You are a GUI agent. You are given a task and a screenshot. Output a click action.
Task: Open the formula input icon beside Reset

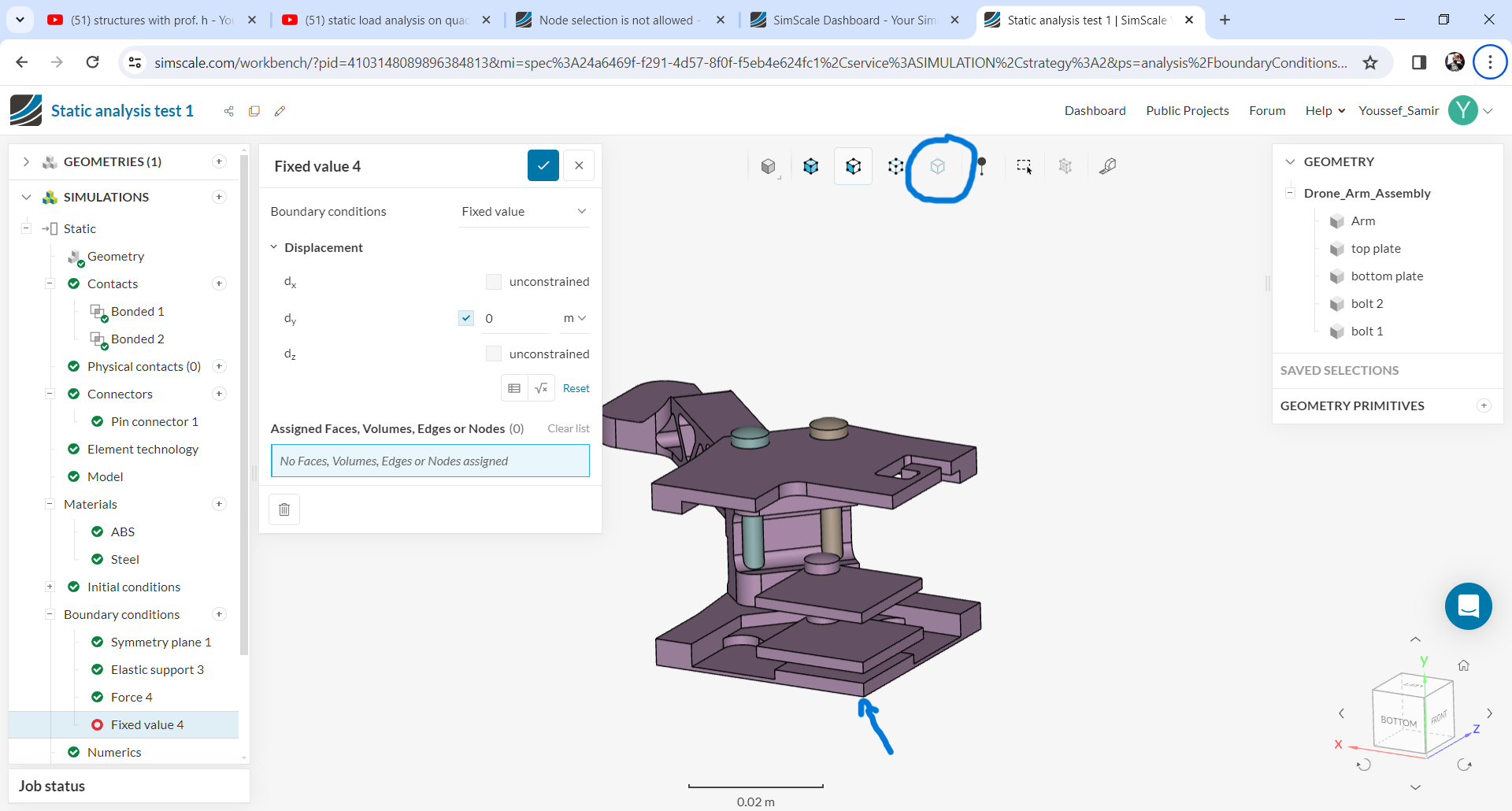541,388
